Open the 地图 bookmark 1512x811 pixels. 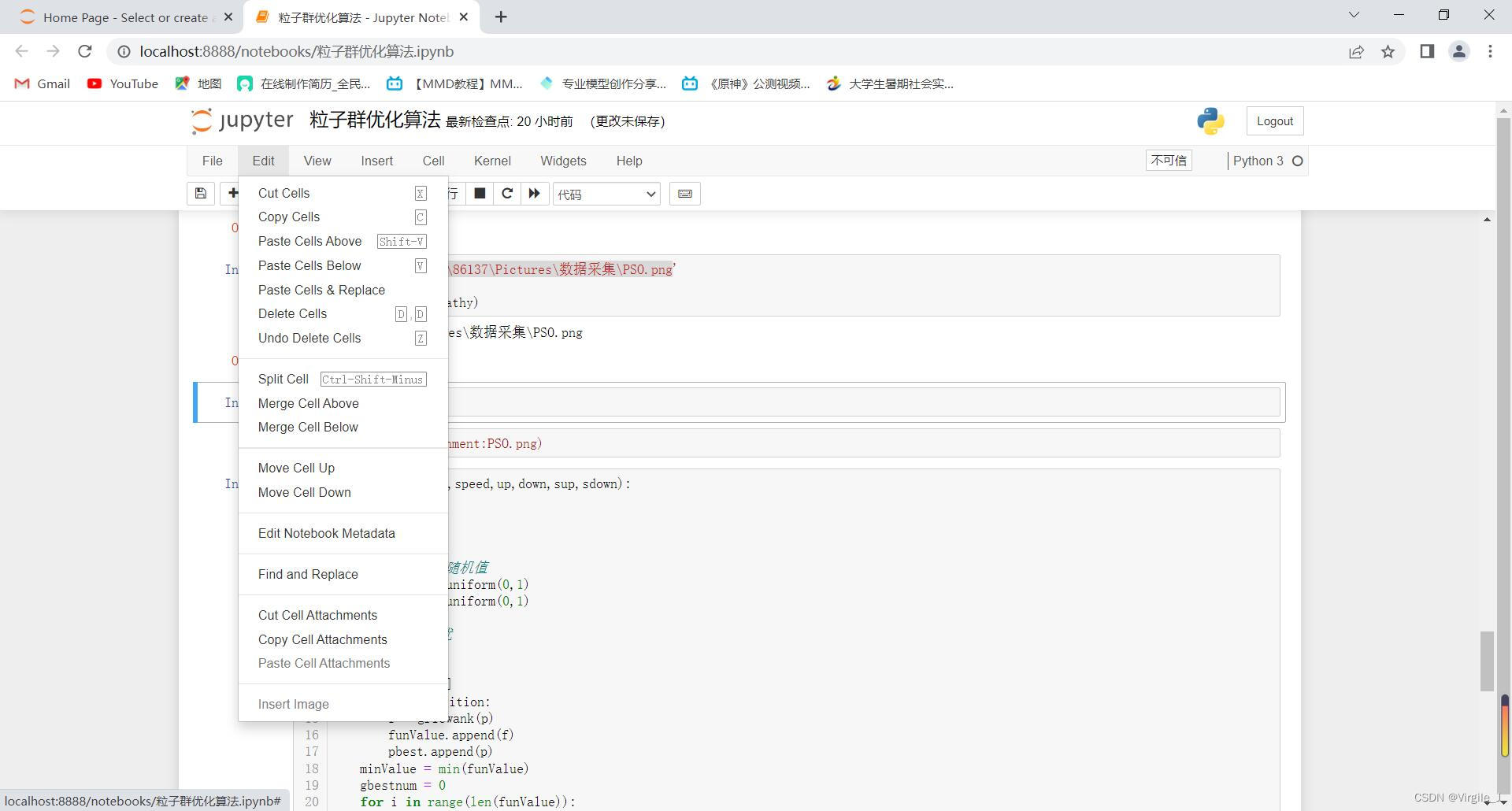pos(198,83)
